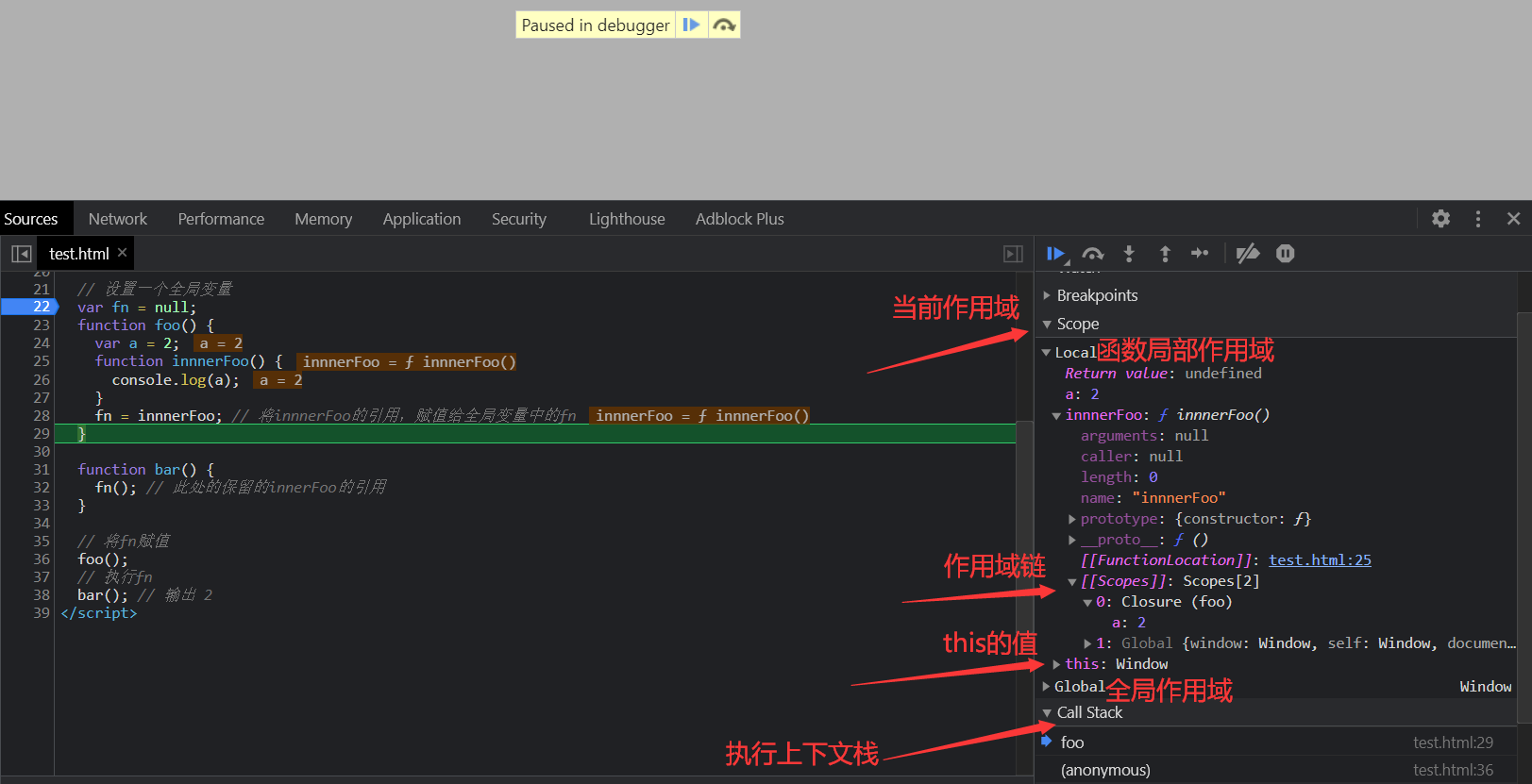Expand the Global scope group

(1046, 686)
